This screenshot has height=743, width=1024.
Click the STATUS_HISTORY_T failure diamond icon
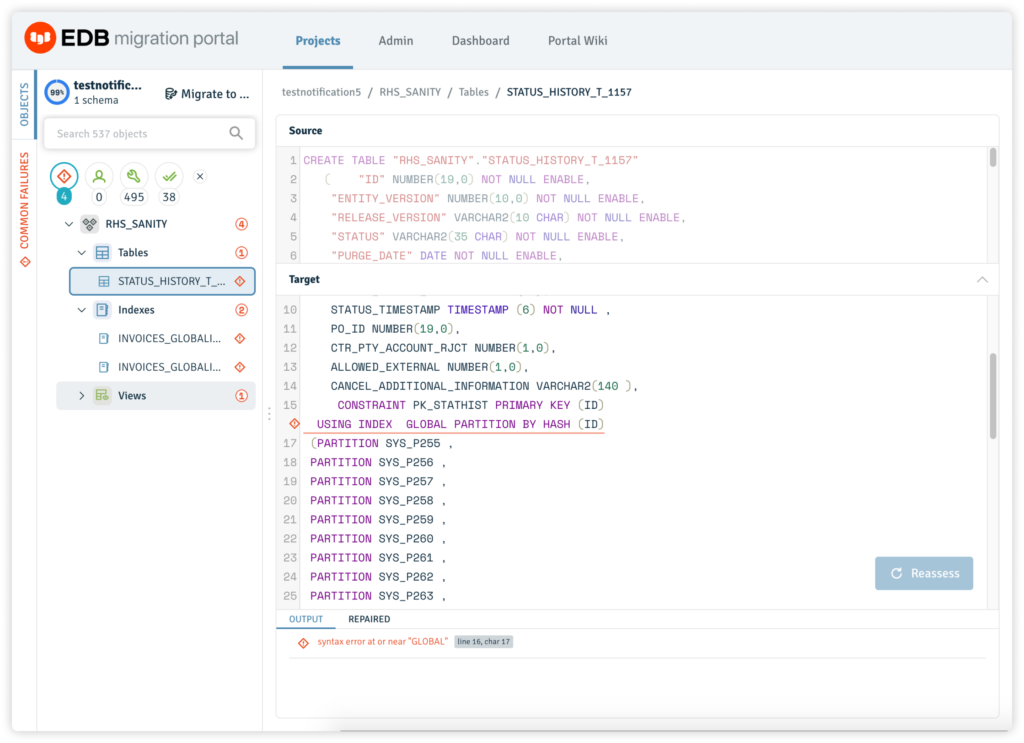240,281
